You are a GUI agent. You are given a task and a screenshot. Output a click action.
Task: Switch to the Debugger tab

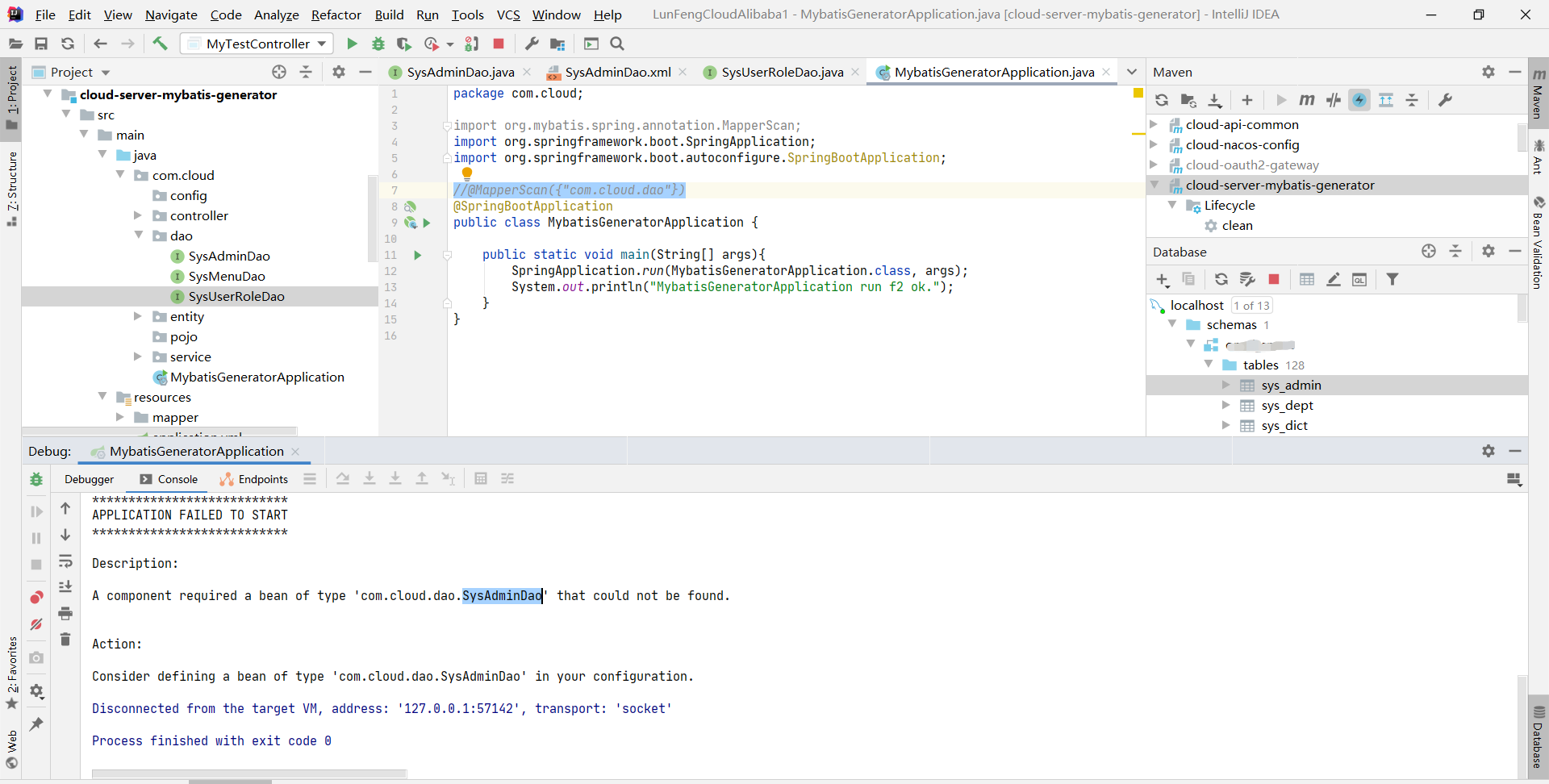(x=90, y=479)
